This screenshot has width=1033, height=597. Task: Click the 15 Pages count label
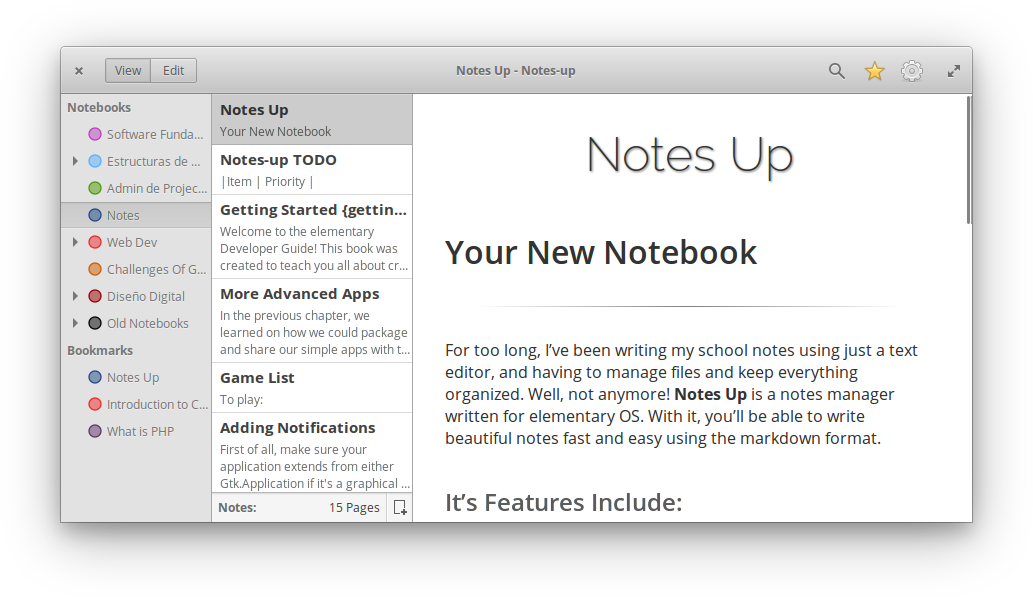[x=354, y=507]
